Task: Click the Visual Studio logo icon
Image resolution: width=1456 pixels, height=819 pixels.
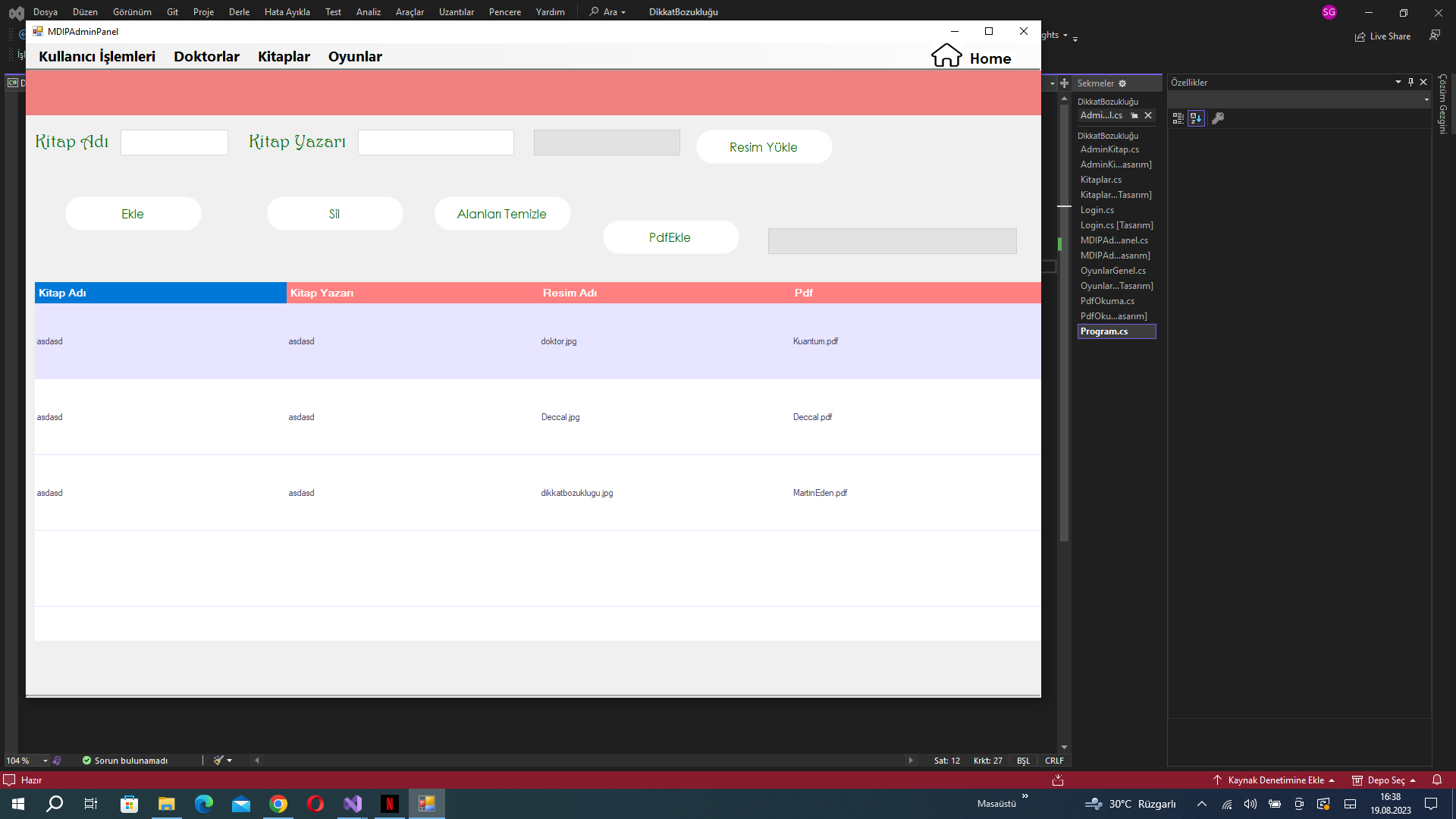Action: 16,13
